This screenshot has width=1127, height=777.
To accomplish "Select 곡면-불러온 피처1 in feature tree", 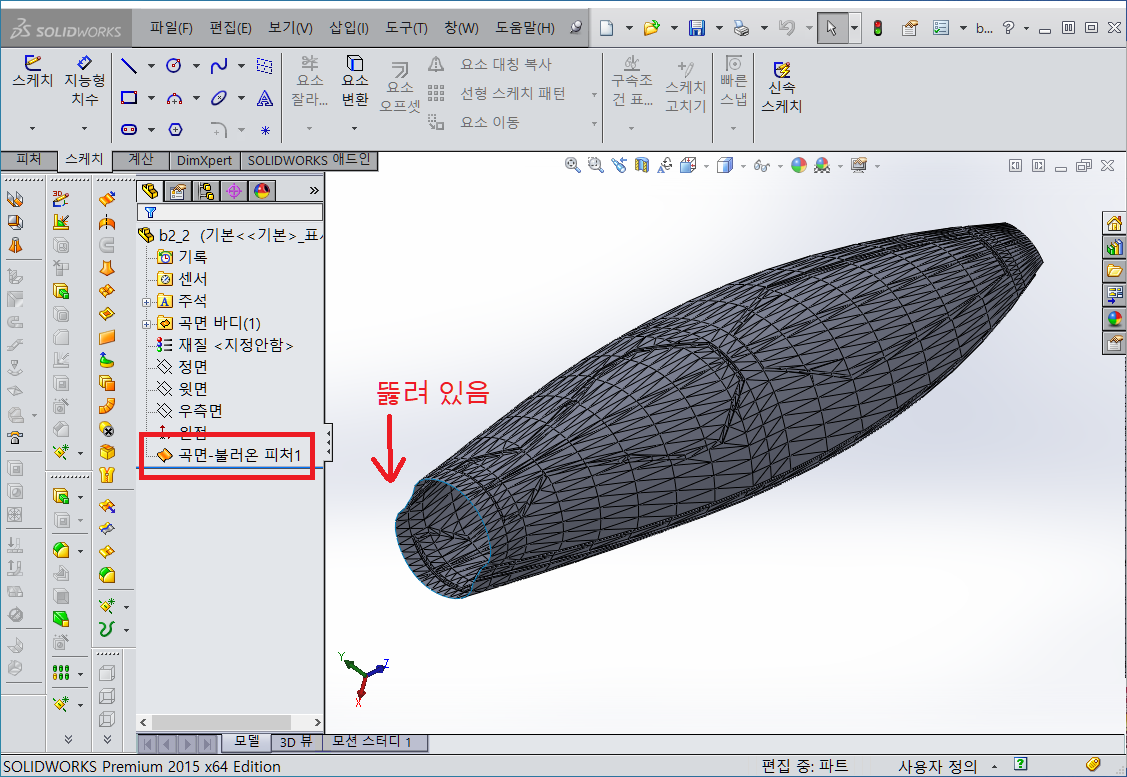I will tap(229, 455).
